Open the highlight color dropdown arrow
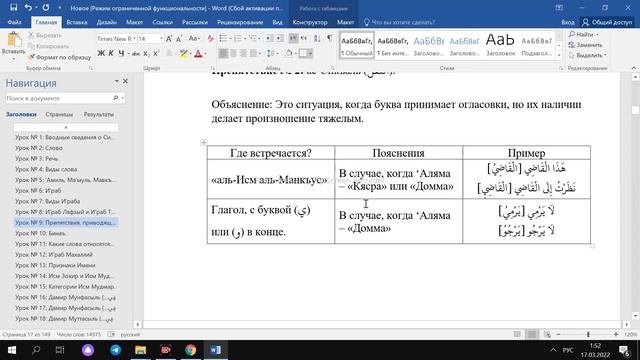The width and height of the screenshot is (640, 360). pyautogui.click(x=190, y=53)
